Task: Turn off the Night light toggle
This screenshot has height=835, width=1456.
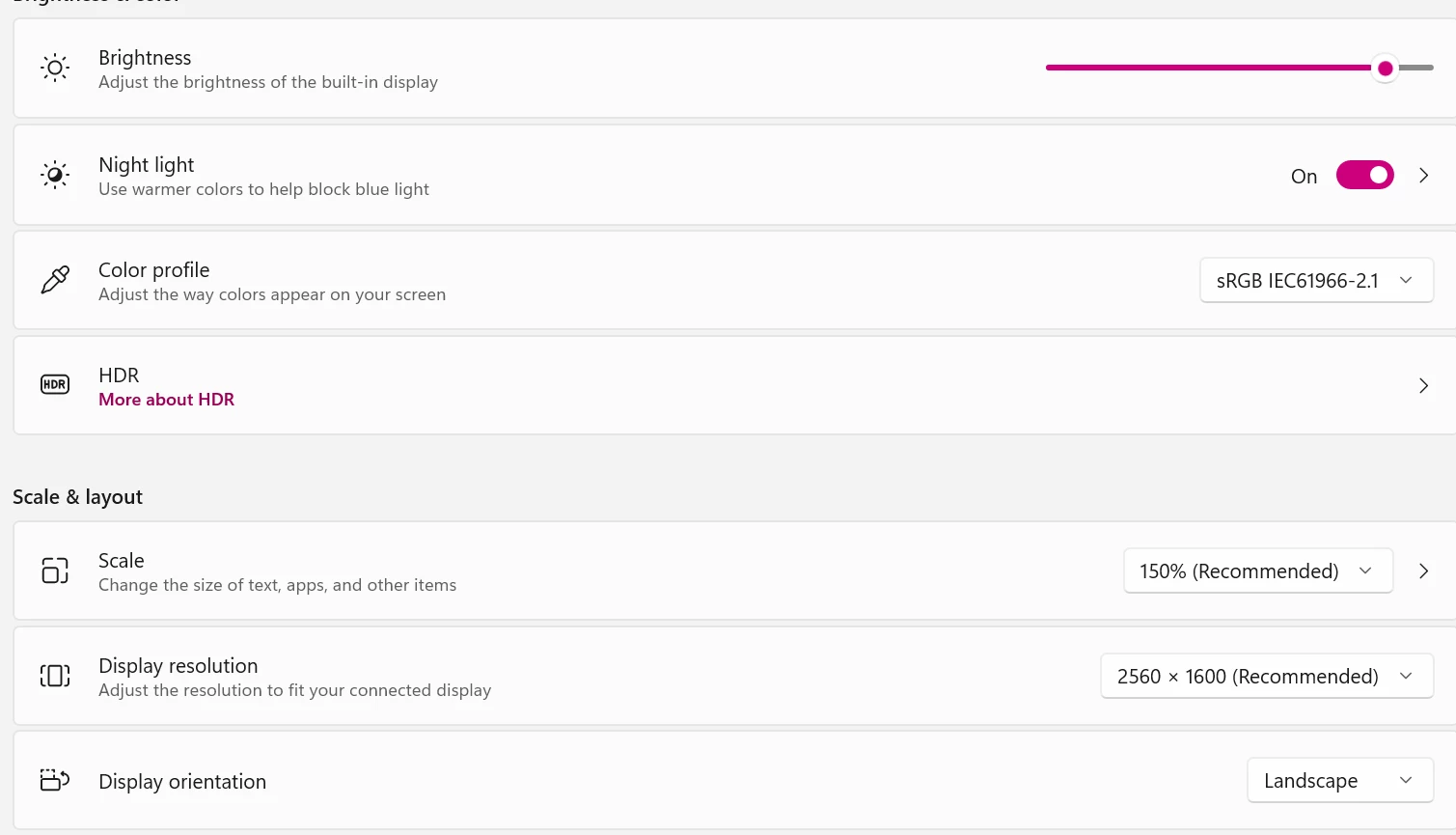Action: [1364, 175]
